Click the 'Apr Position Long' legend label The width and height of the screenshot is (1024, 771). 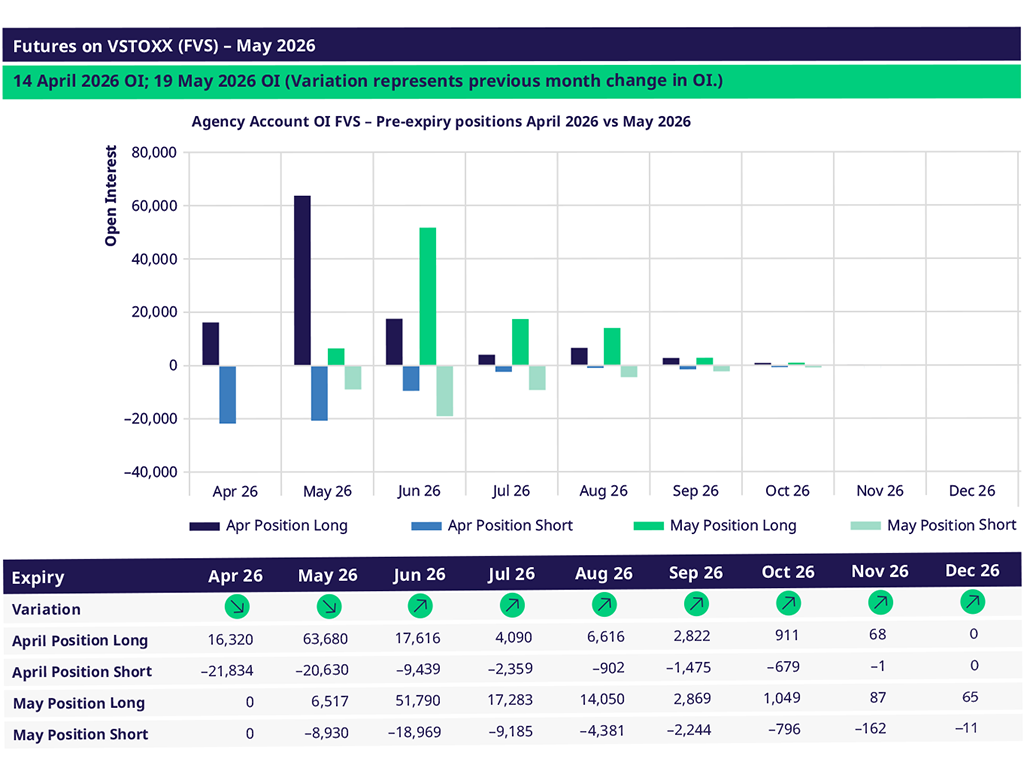pyautogui.click(x=287, y=526)
